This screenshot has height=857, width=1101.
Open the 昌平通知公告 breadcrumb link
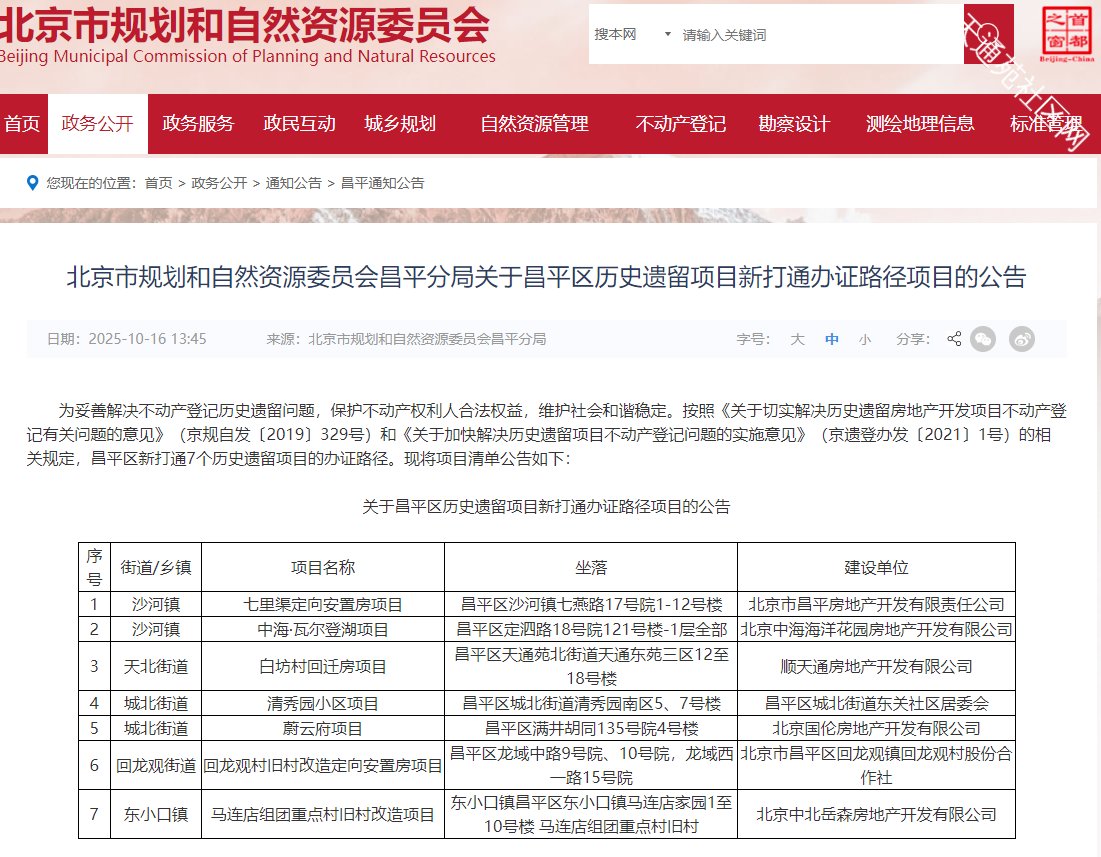click(x=382, y=183)
